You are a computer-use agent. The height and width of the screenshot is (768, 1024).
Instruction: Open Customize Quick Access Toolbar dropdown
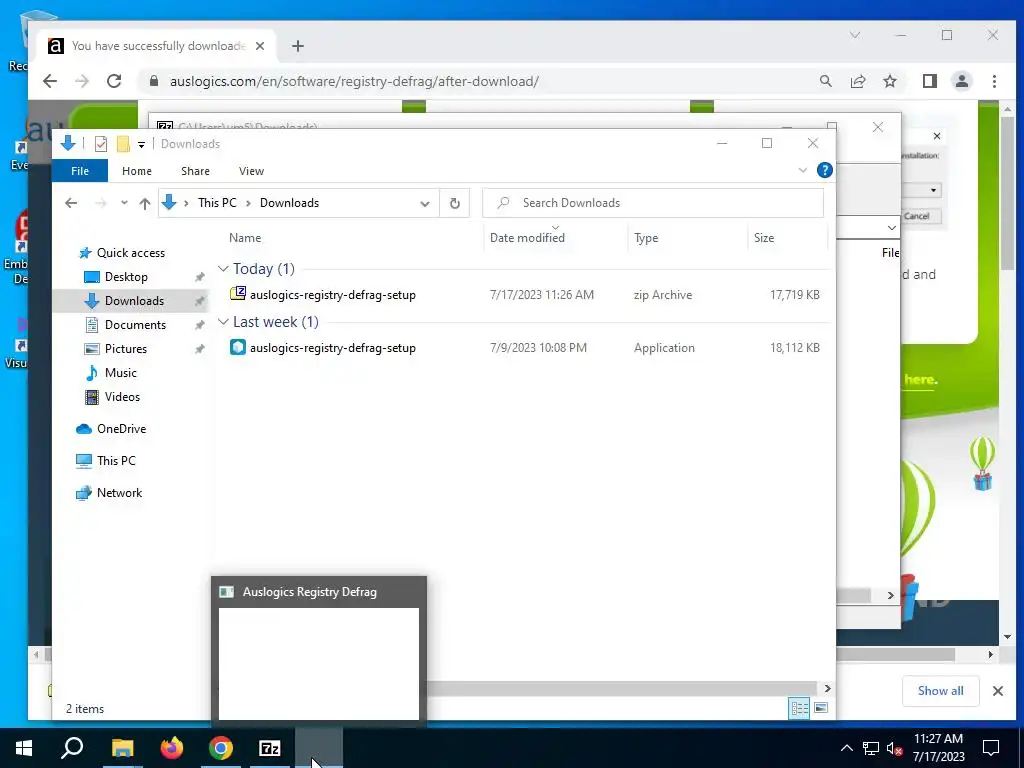(141, 144)
